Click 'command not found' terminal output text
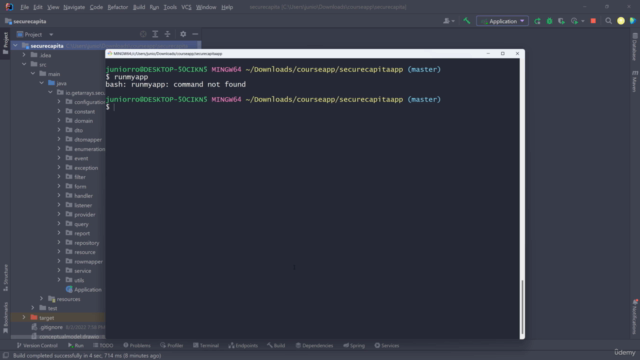640x360 pixels. [209, 84]
